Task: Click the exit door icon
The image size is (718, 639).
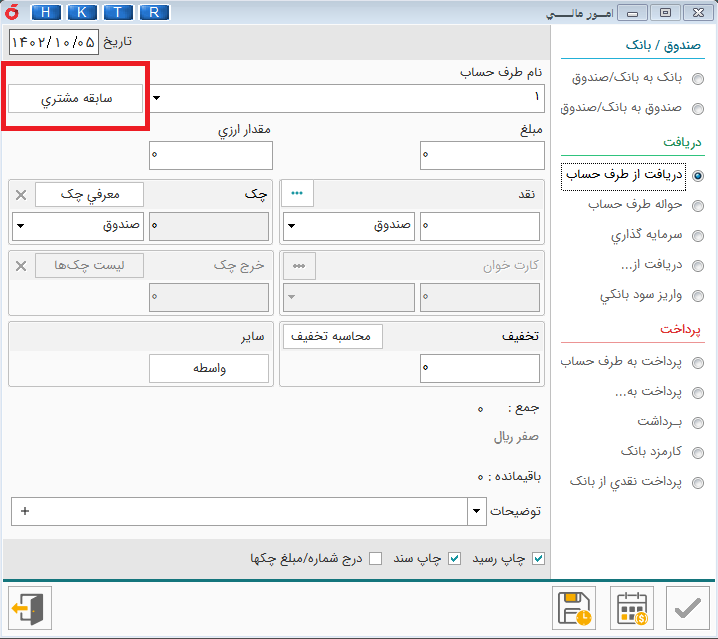Action: point(29,608)
